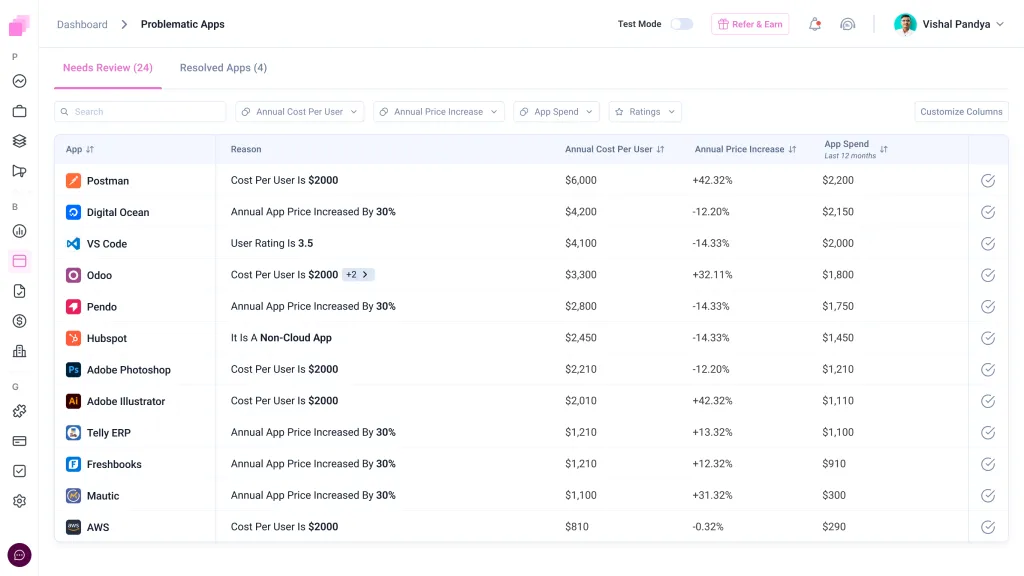Viewport: 1024px width, 576px height.
Task: Open Annual Price Increase filter dropdown
Action: point(439,112)
